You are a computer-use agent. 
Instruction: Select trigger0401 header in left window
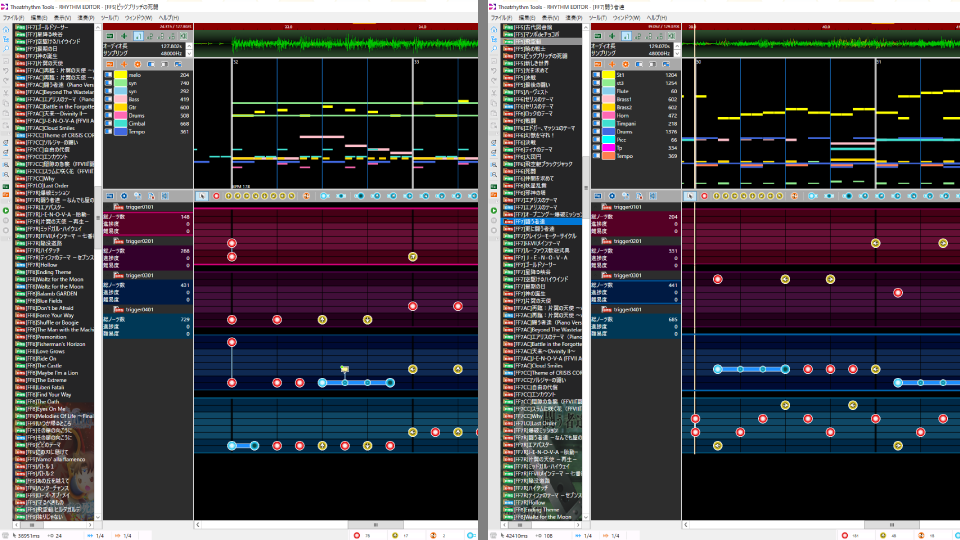point(148,310)
